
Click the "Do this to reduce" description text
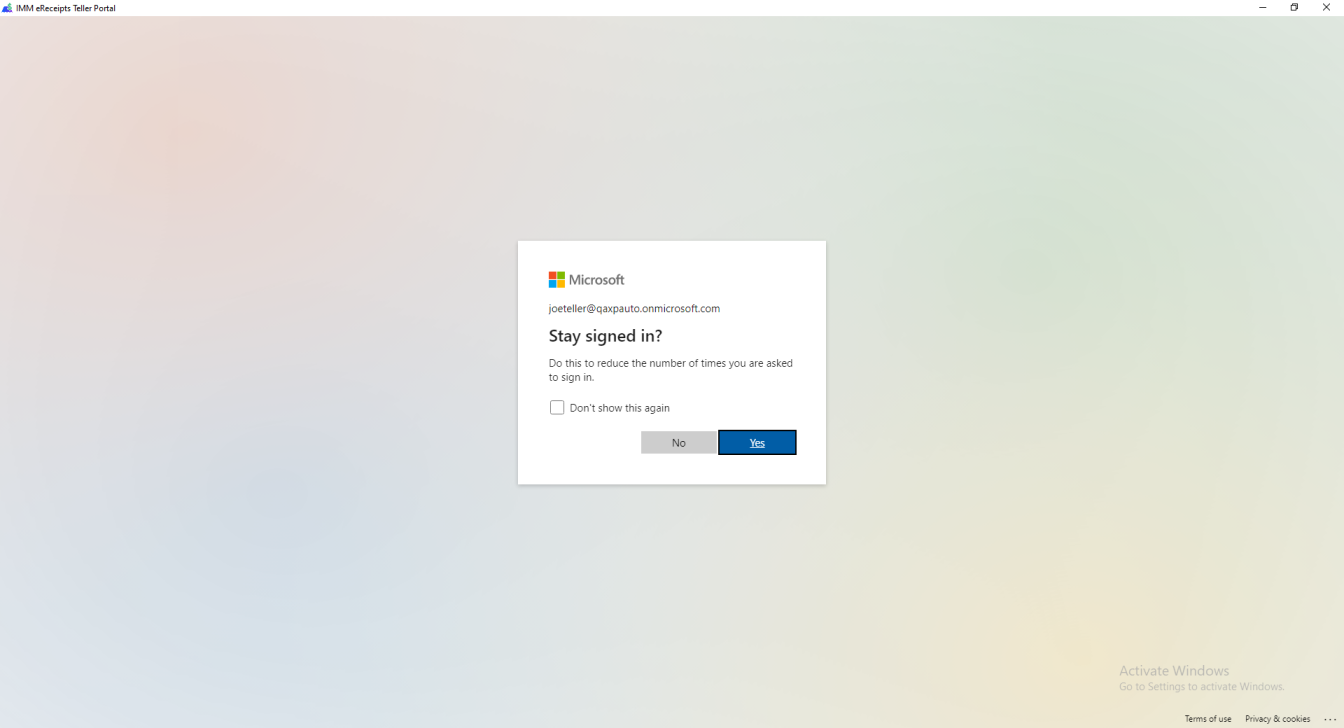(670, 370)
